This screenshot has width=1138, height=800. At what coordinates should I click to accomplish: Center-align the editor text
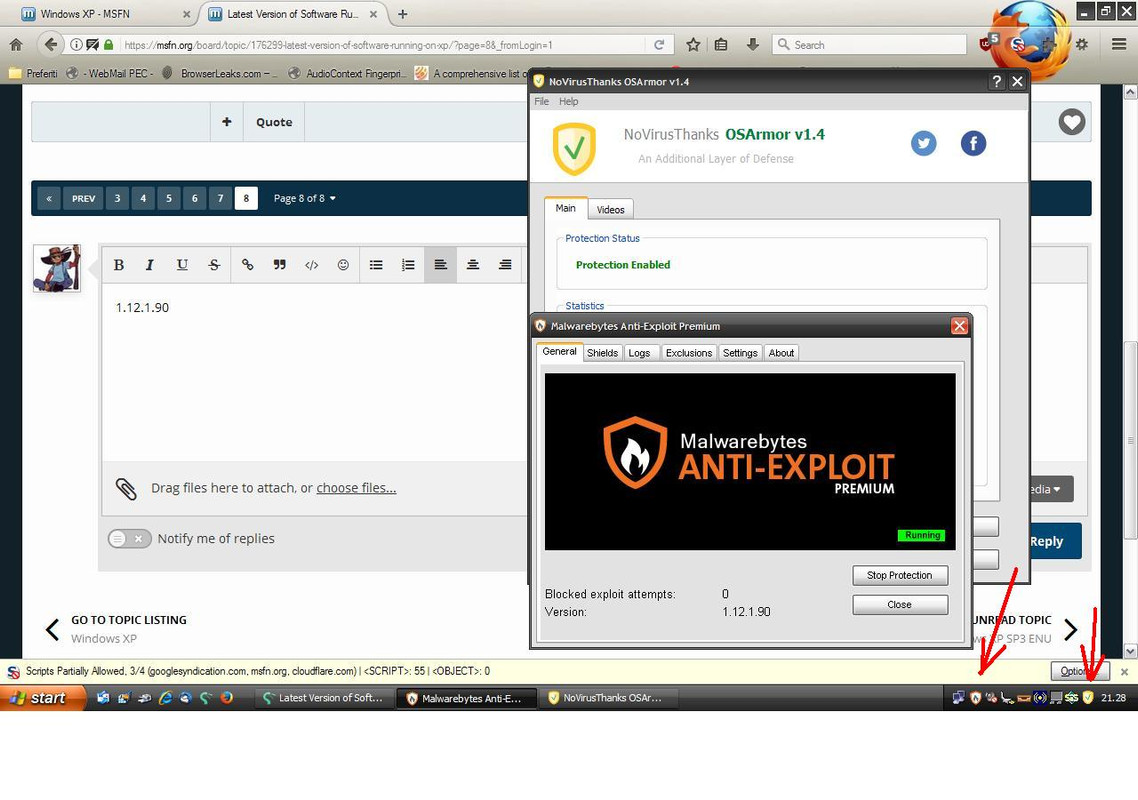tap(472, 265)
